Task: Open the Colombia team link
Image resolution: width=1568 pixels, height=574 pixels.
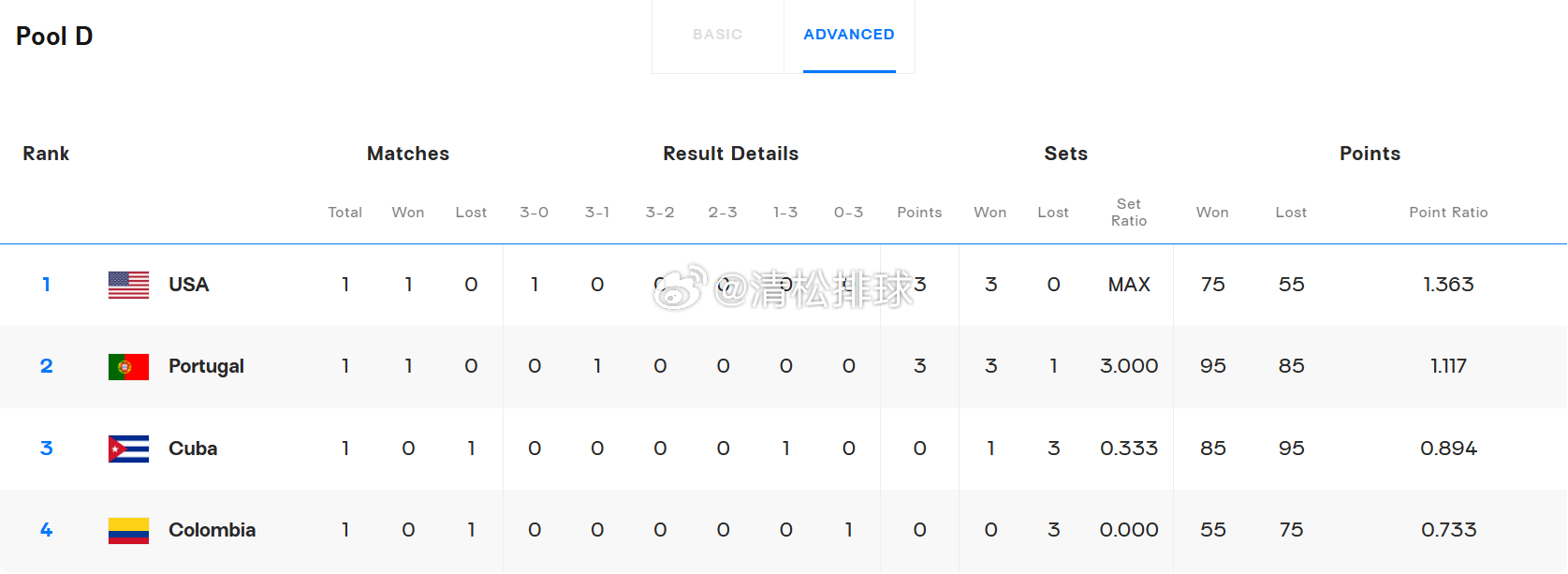Action: [212, 530]
